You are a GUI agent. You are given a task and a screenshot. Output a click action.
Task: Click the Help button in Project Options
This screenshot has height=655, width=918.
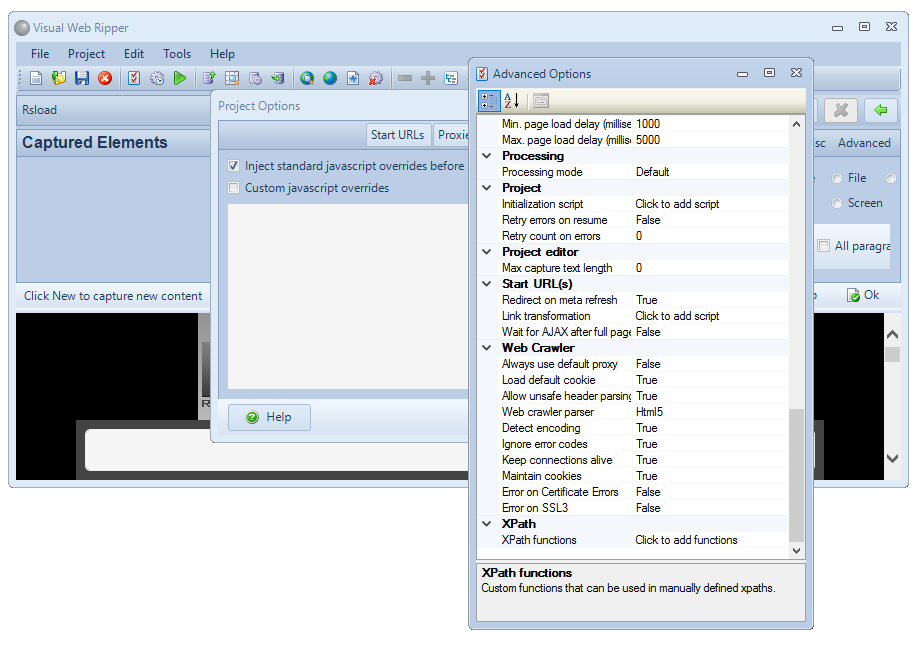[x=269, y=417]
